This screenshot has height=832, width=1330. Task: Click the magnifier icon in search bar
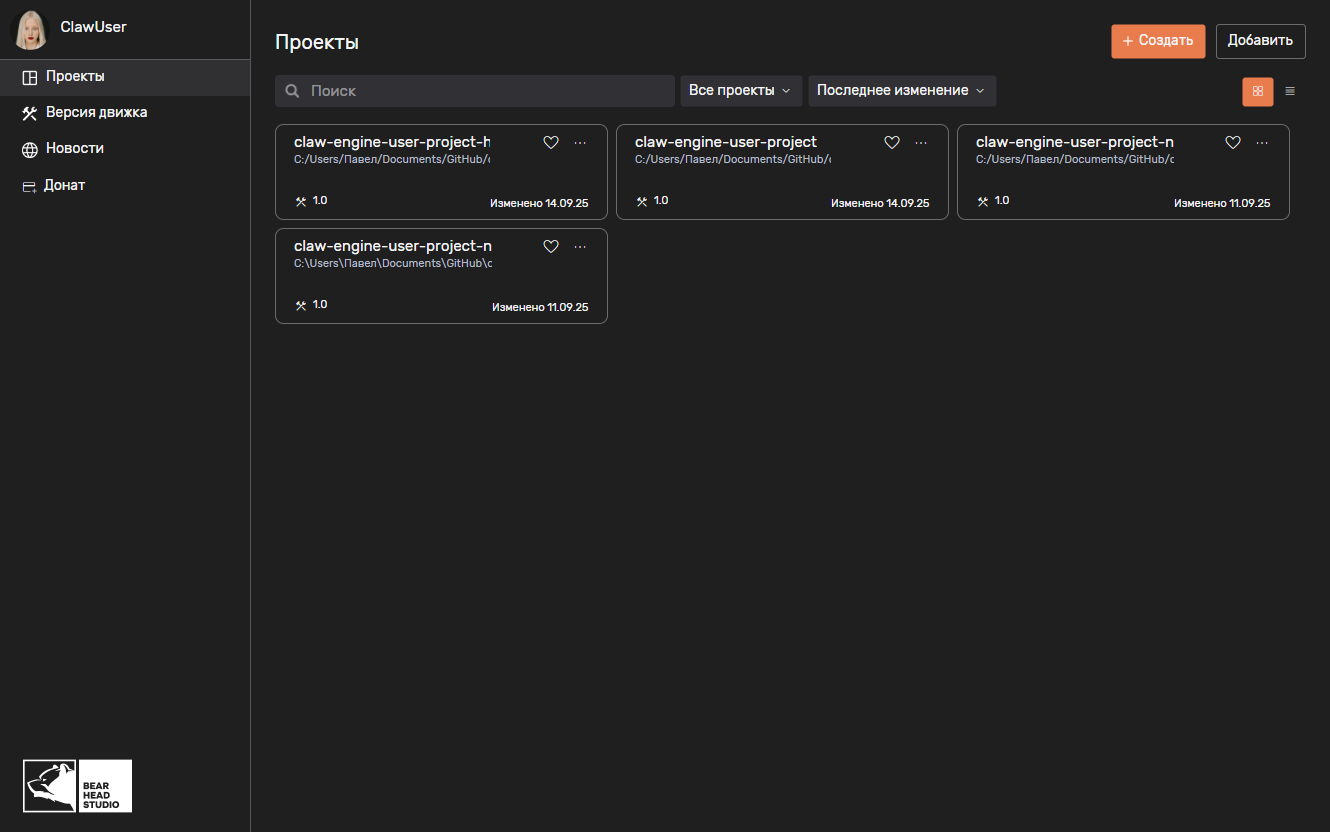click(x=292, y=91)
